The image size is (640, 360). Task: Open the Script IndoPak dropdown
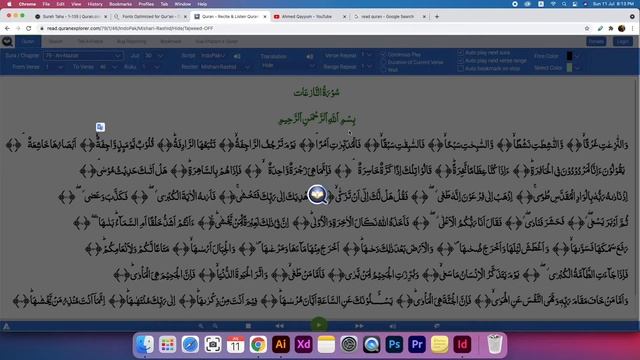click(x=214, y=56)
